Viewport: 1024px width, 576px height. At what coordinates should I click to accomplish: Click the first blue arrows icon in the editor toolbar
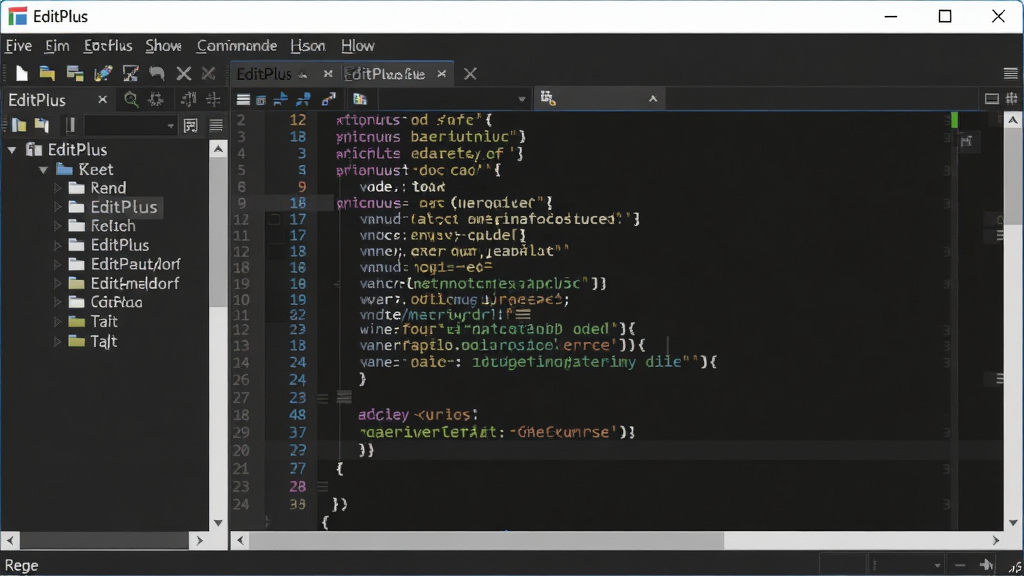tap(281, 99)
